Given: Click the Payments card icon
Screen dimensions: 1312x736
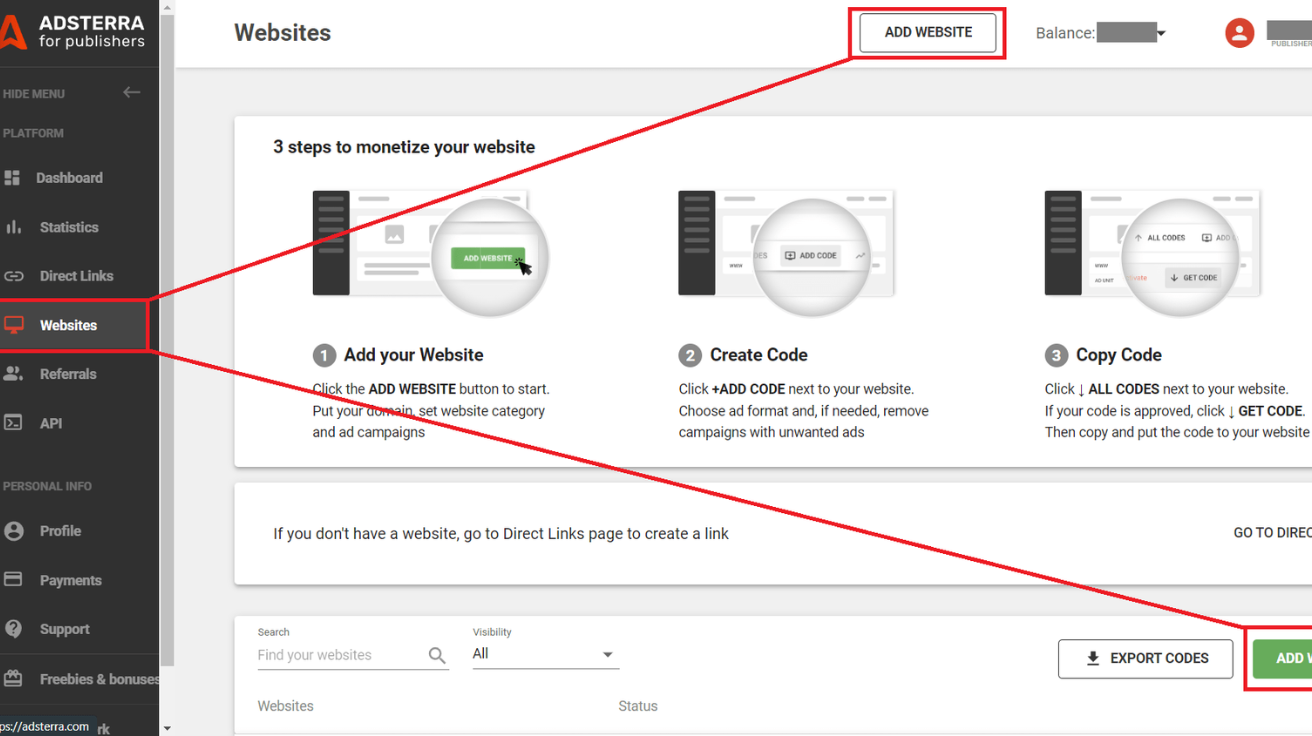Looking at the screenshot, I should (x=13, y=580).
